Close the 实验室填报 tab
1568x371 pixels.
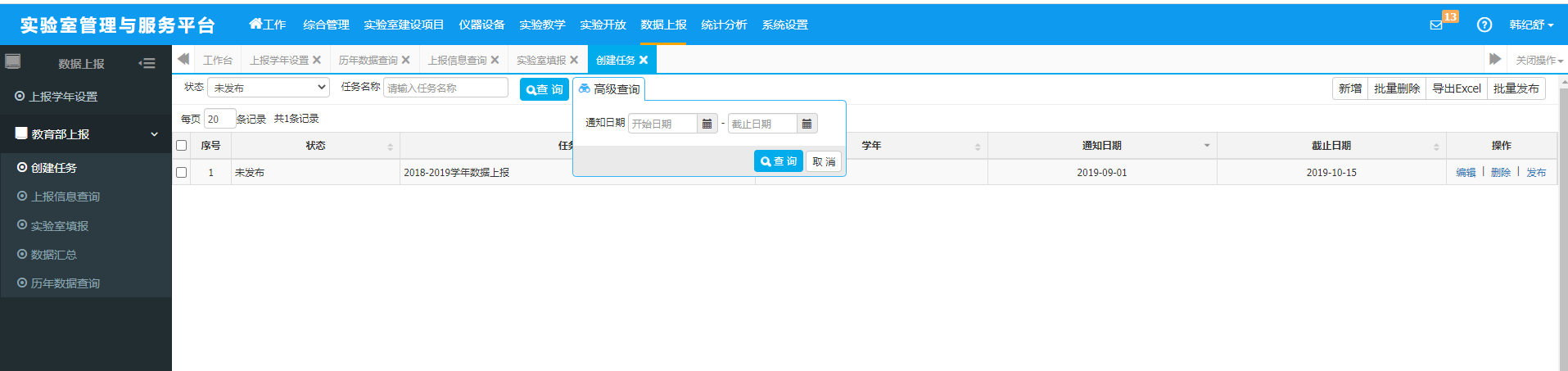coord(574,60)
